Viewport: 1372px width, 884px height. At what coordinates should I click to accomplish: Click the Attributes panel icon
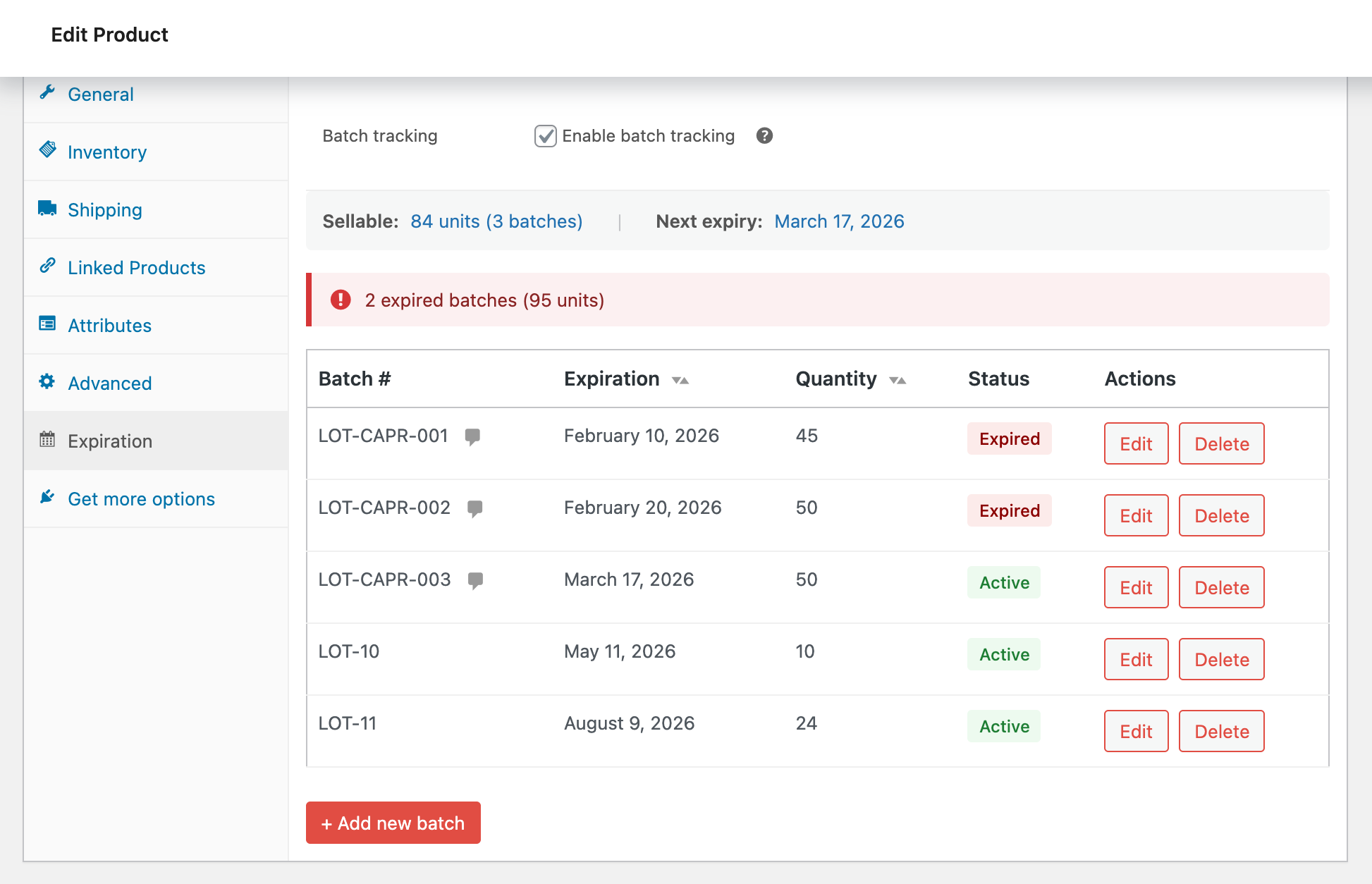47,324
